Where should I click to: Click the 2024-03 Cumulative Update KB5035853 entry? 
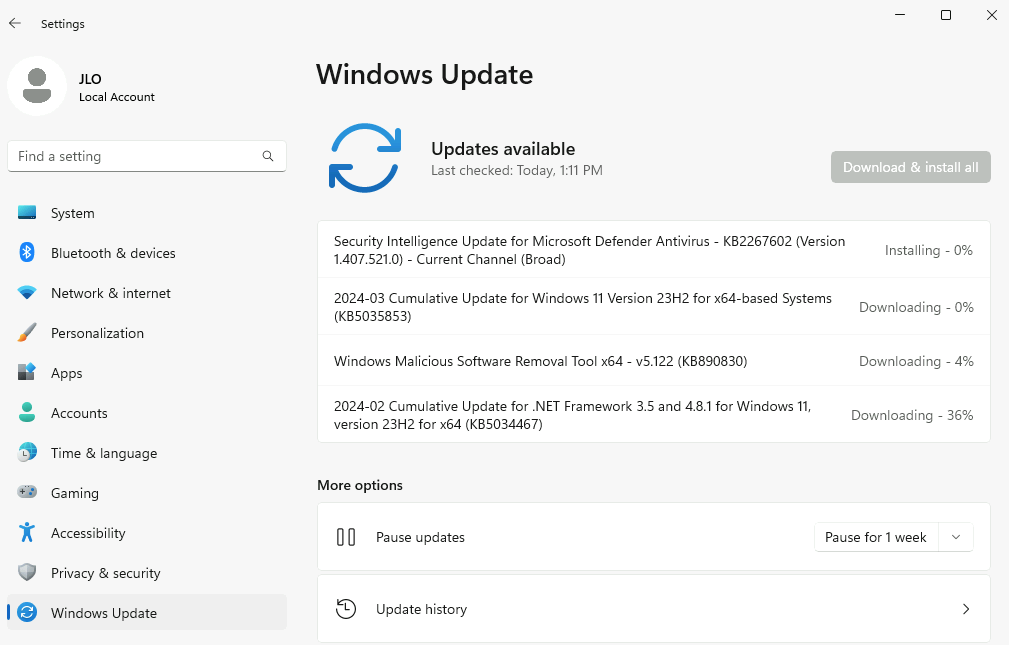[x=654, y=306]
